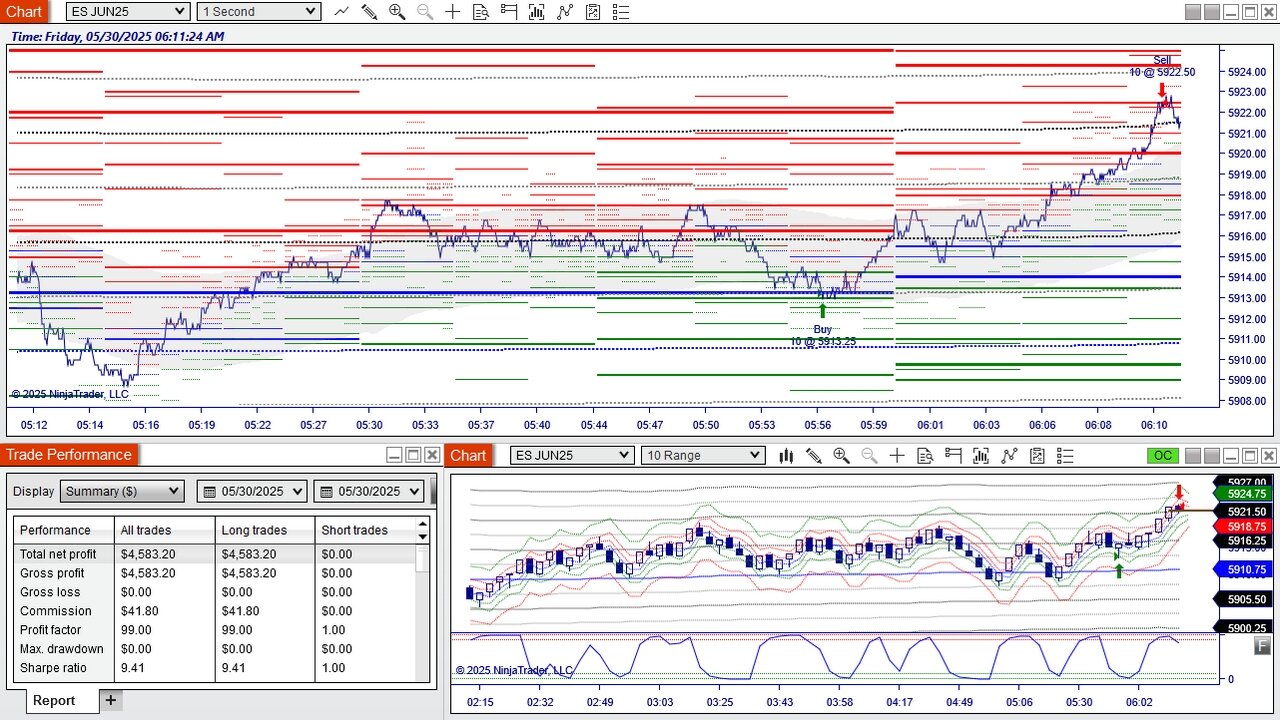Image resolution: width=1280 pixels, height=720 pixels.
Task: Zoom in on the 10 Range chart
Action: point(841,455)
